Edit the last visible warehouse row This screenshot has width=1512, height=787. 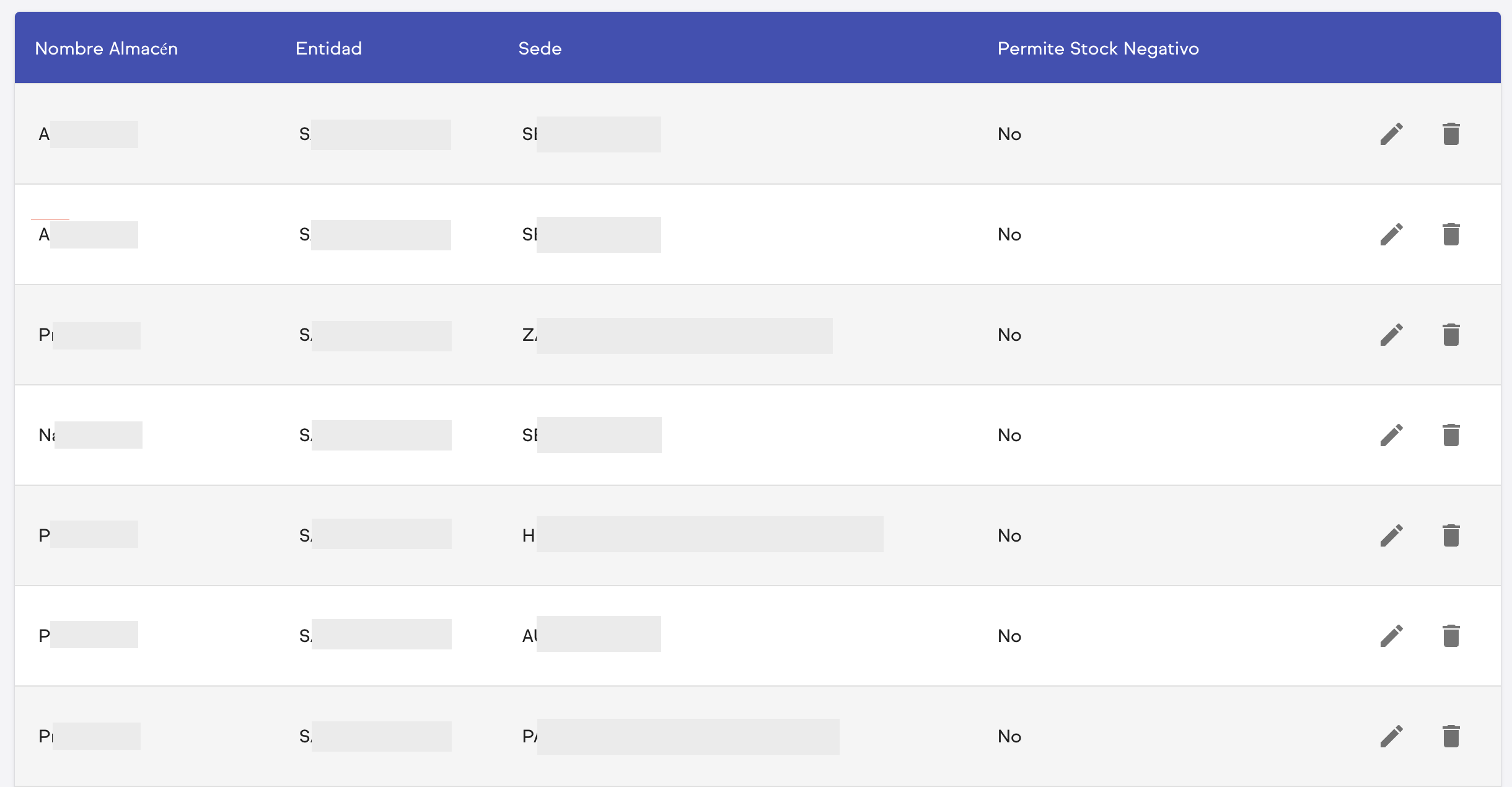click(x=1391, y=736)
